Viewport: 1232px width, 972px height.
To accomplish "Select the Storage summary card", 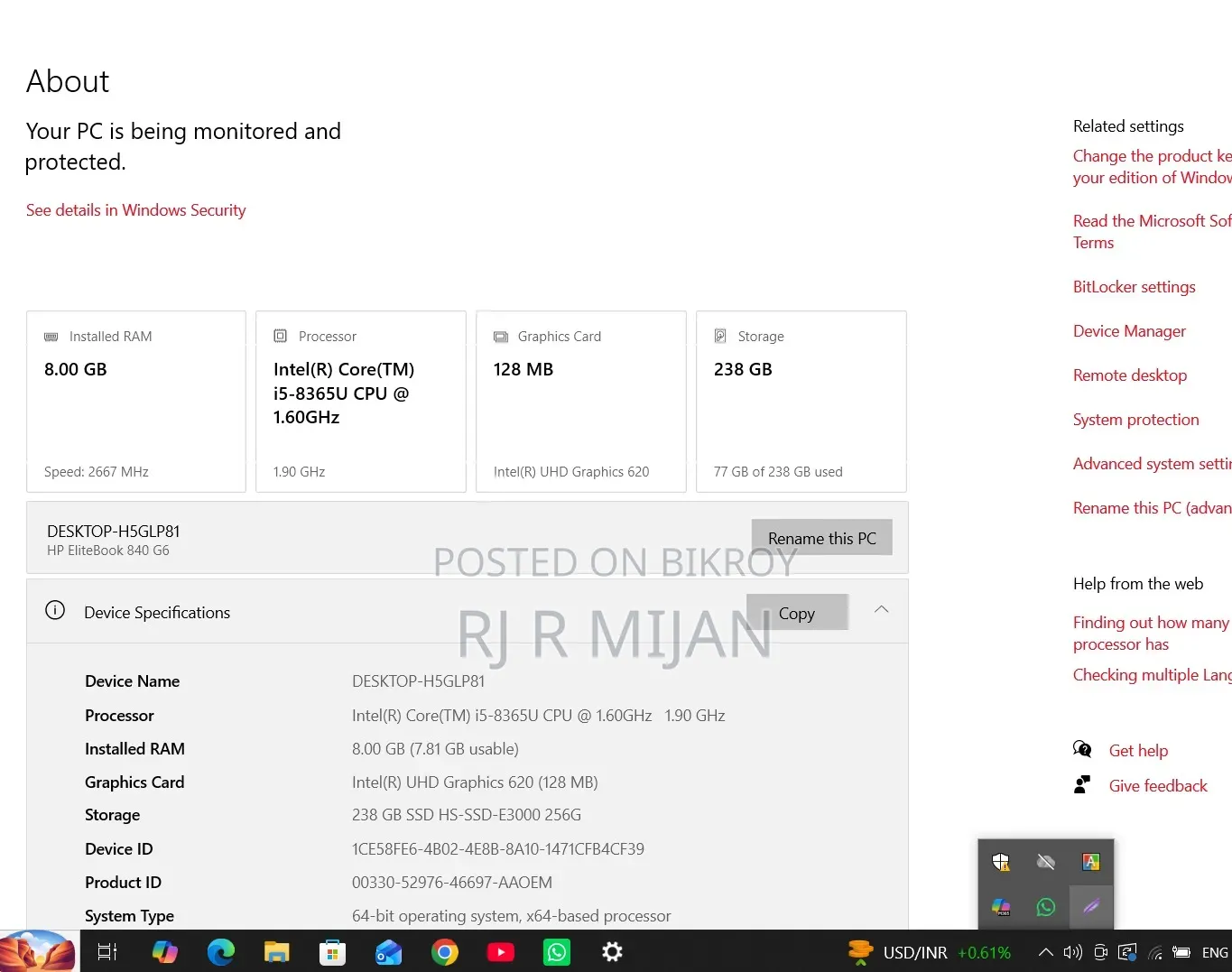I will coord(801,402).
